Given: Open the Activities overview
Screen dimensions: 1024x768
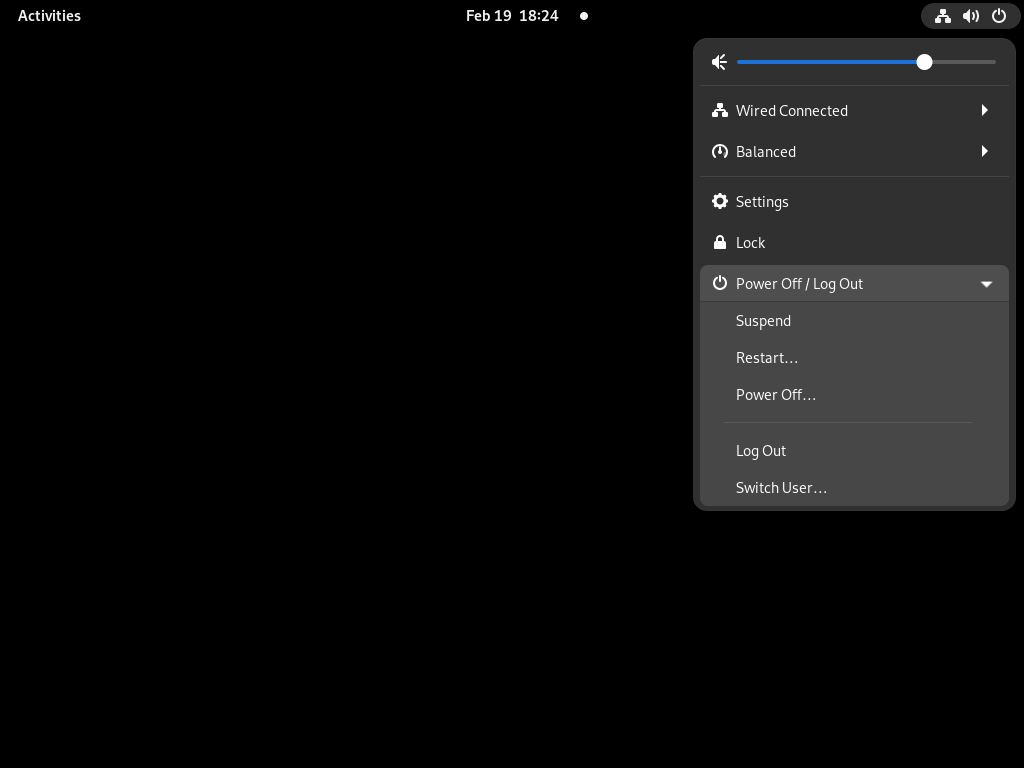Looking at the screenshot, I should point(49,16).
